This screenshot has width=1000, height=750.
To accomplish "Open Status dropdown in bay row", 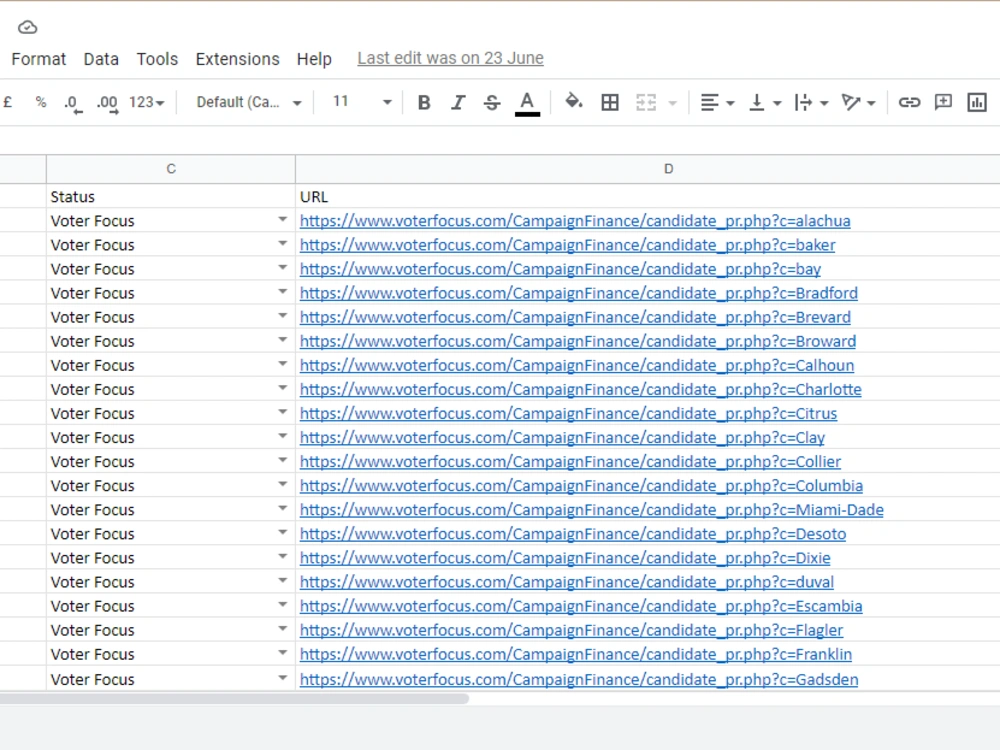I will [283, 267].
